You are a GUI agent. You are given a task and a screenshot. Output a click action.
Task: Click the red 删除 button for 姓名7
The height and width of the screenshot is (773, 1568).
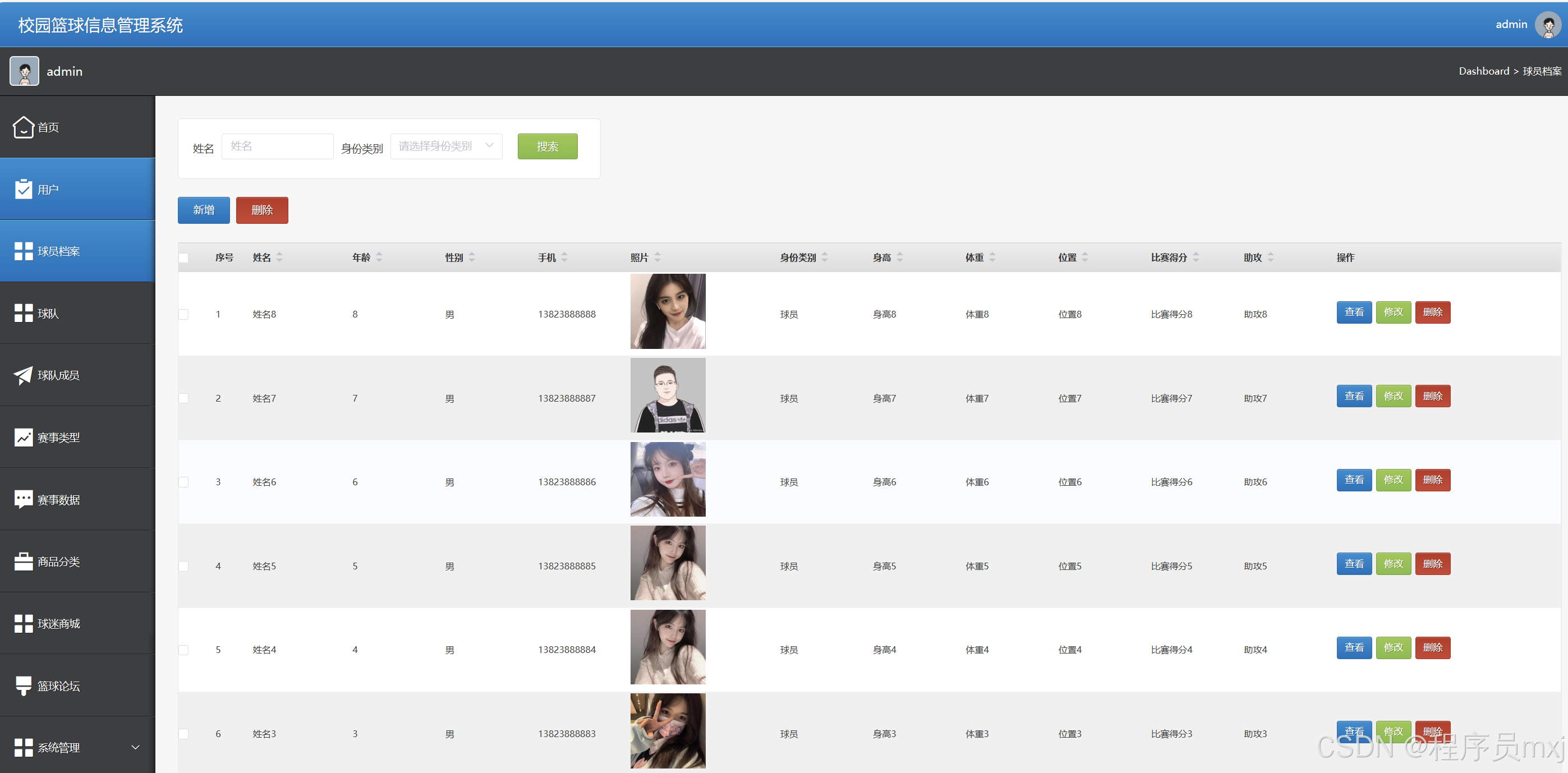[1432, 396]
